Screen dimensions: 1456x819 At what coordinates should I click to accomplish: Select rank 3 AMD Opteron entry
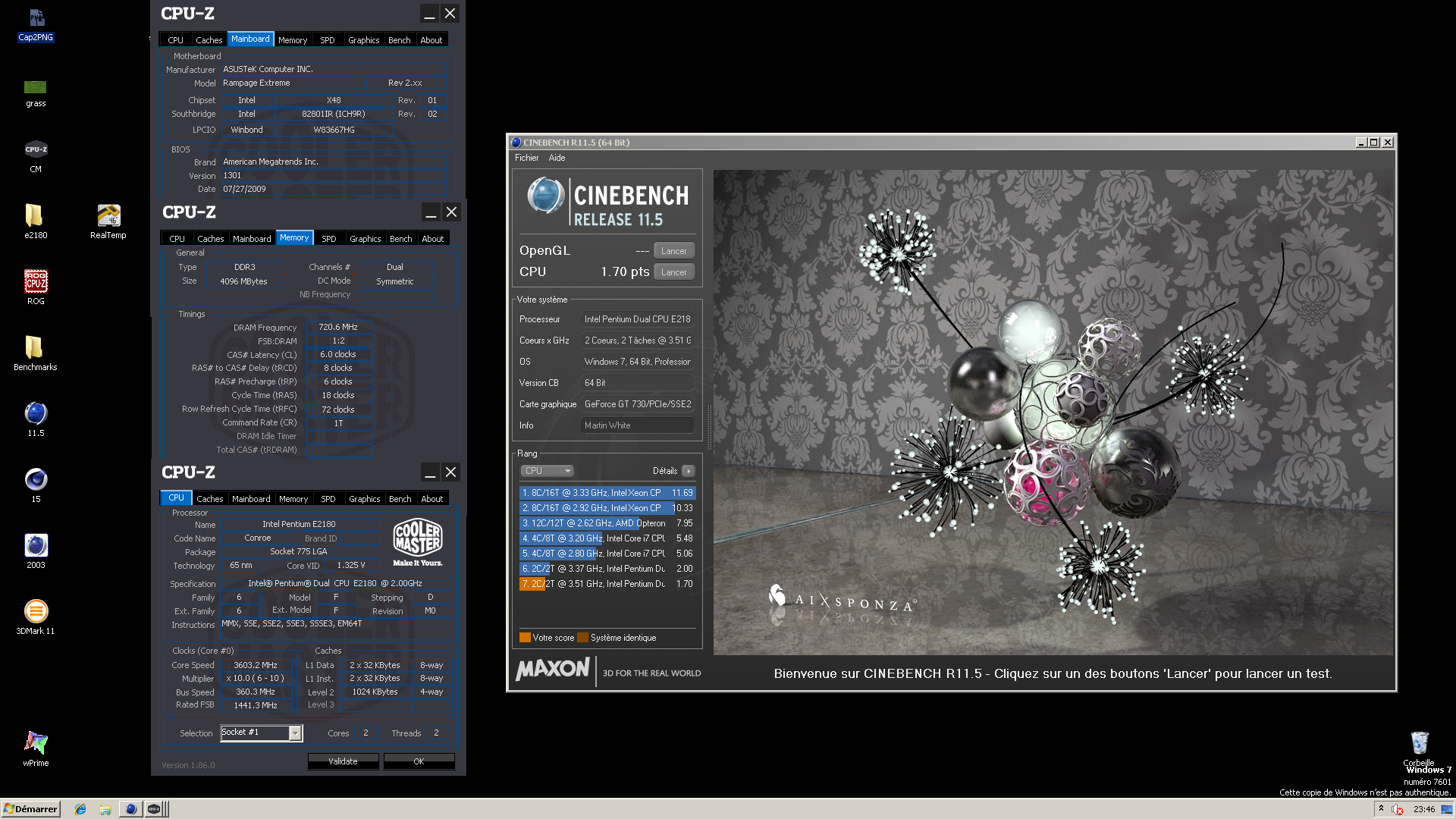607,523
